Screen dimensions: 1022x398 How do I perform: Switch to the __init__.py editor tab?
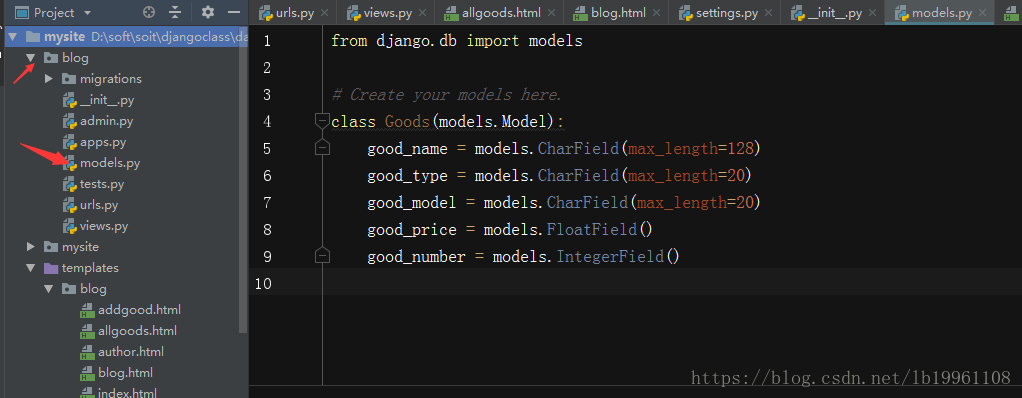coord(834,12)
